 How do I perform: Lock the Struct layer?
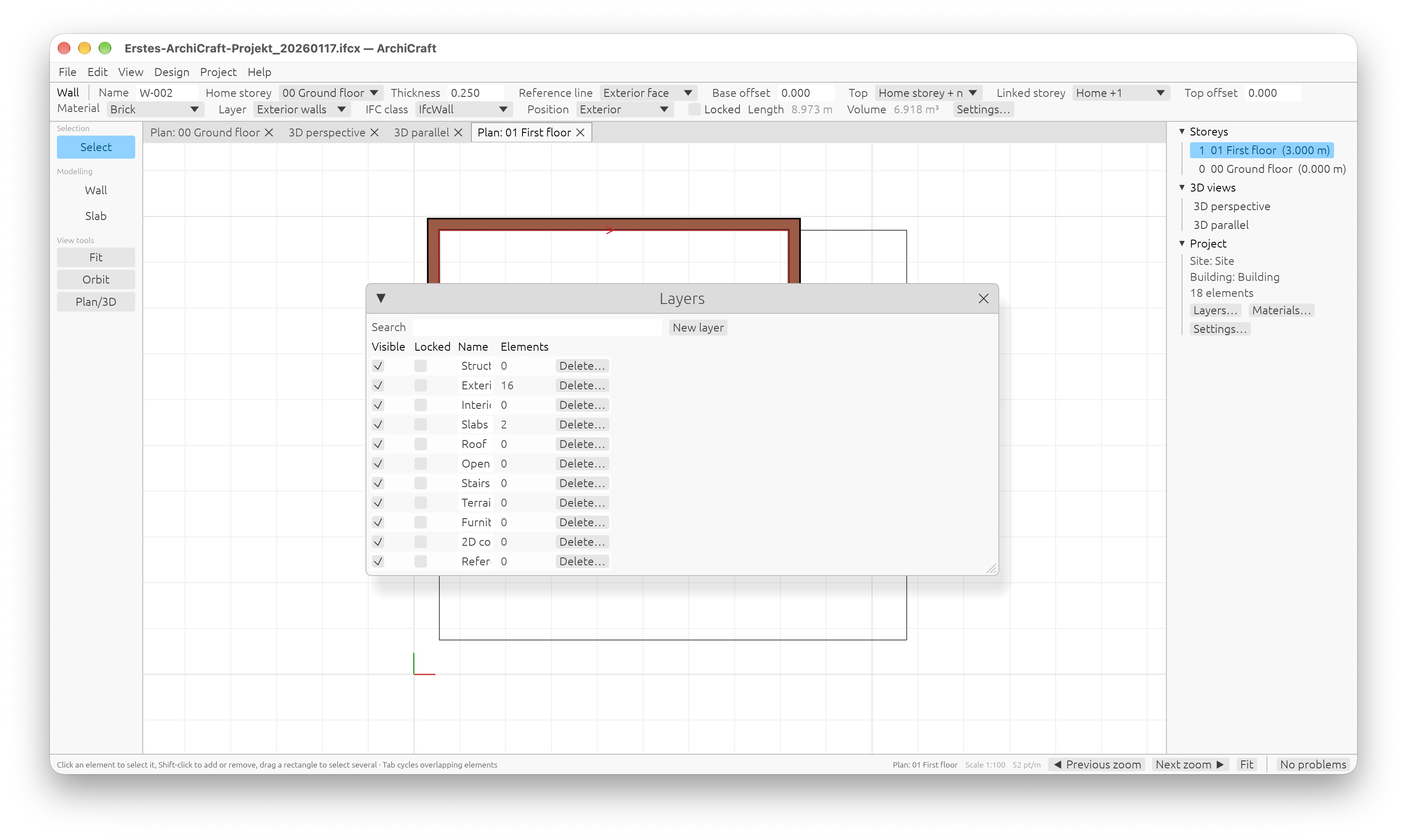420,366
